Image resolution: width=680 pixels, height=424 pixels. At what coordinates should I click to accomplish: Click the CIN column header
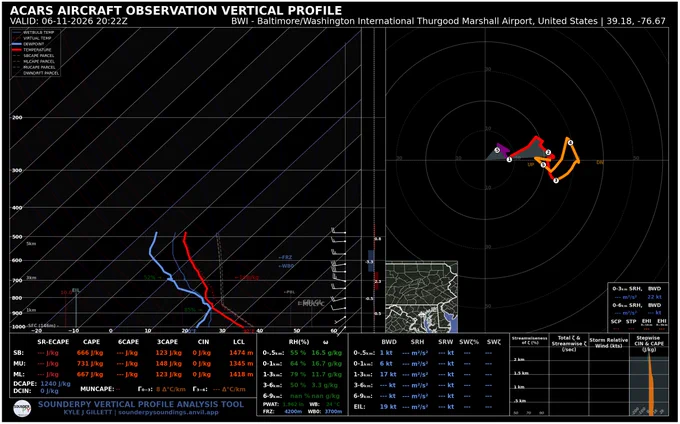(203, 342)
